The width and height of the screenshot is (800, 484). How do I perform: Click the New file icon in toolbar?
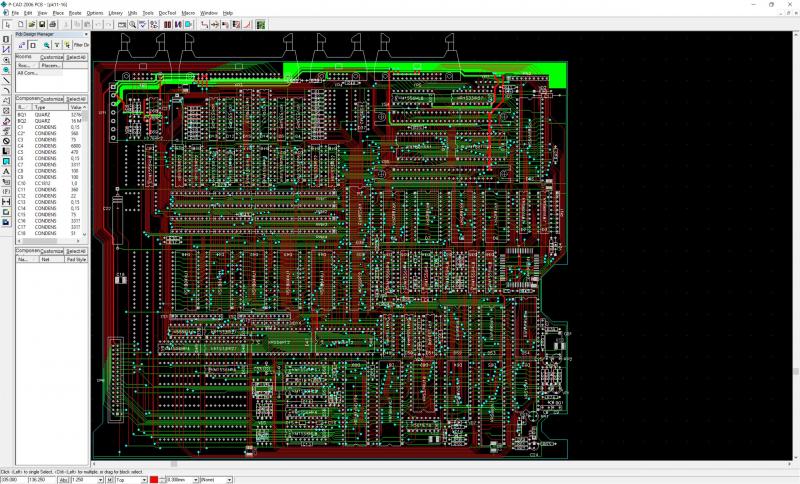point(20,23)
